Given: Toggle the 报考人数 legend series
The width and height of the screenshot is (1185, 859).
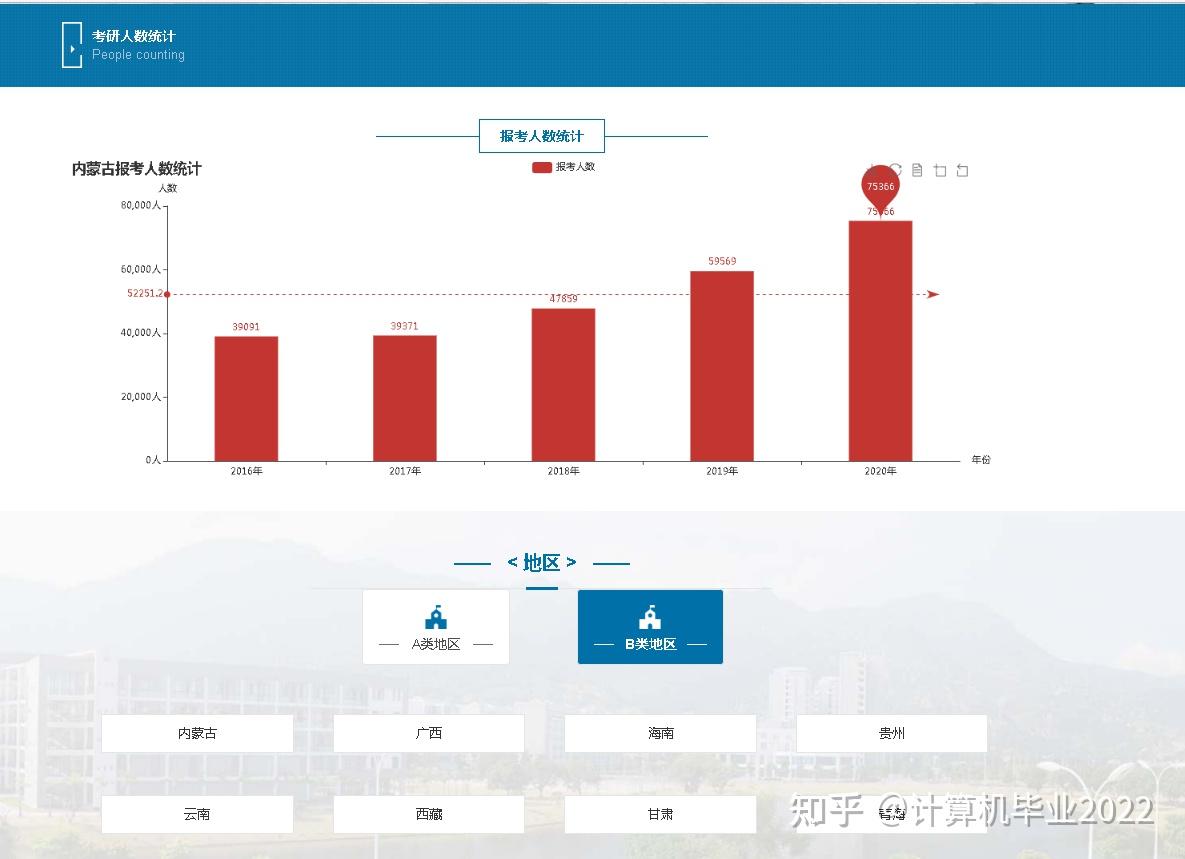Looking at the screenshot, I should pyautogui.click(x=564, y=167).
